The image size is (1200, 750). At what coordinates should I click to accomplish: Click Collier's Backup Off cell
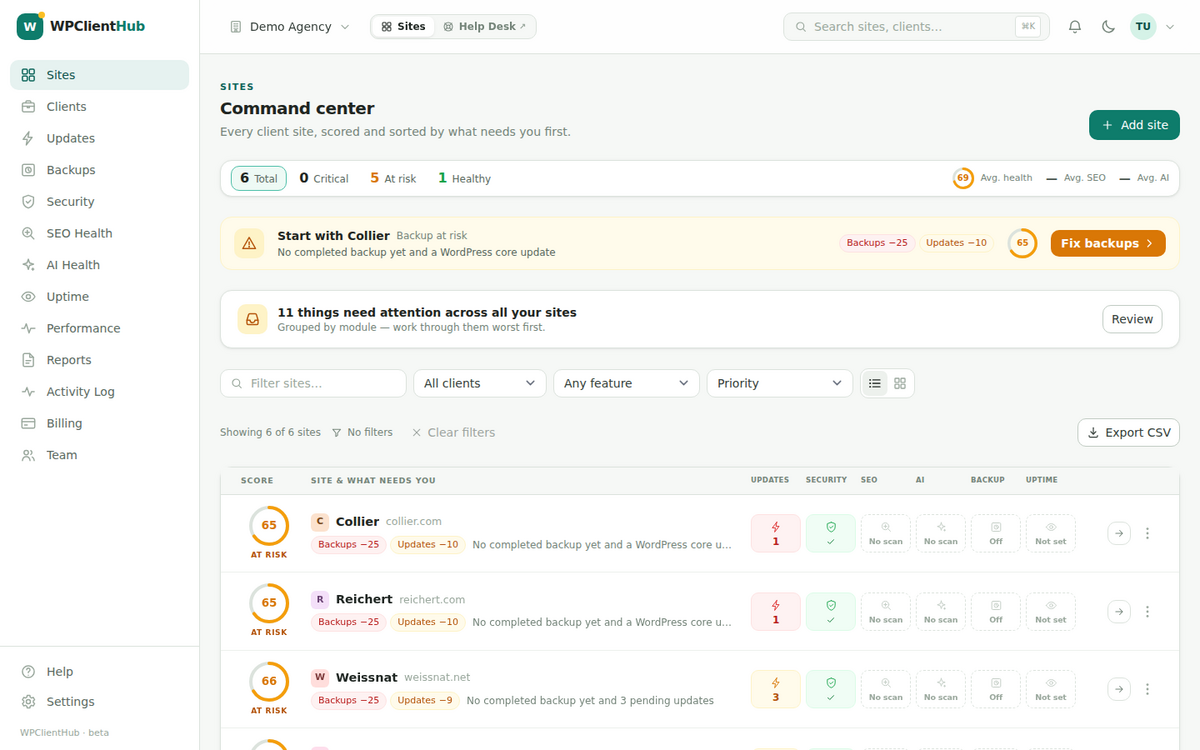(x=996, y=533)
